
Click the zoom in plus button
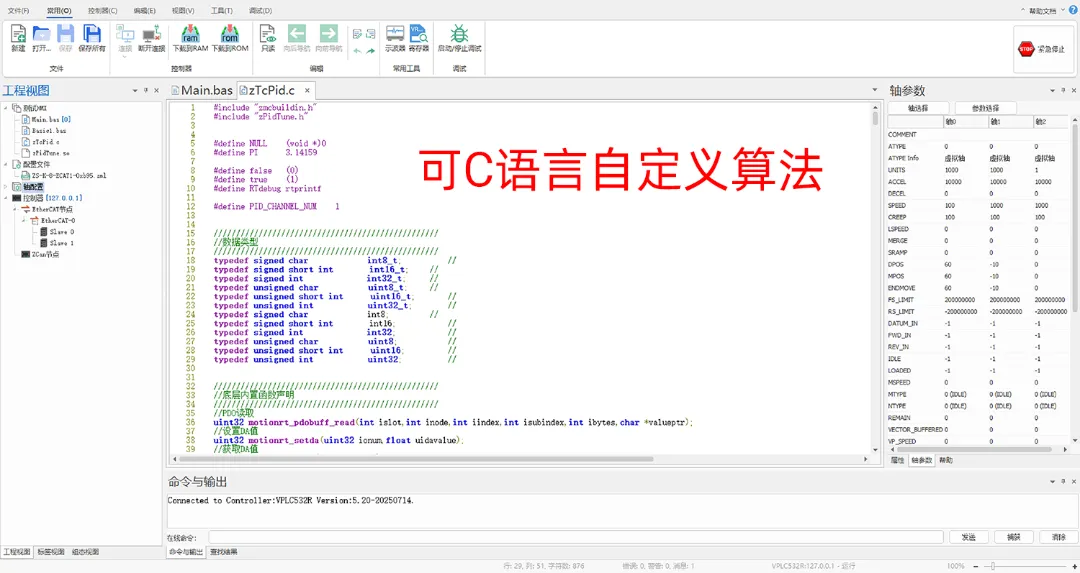point(1074,565)
